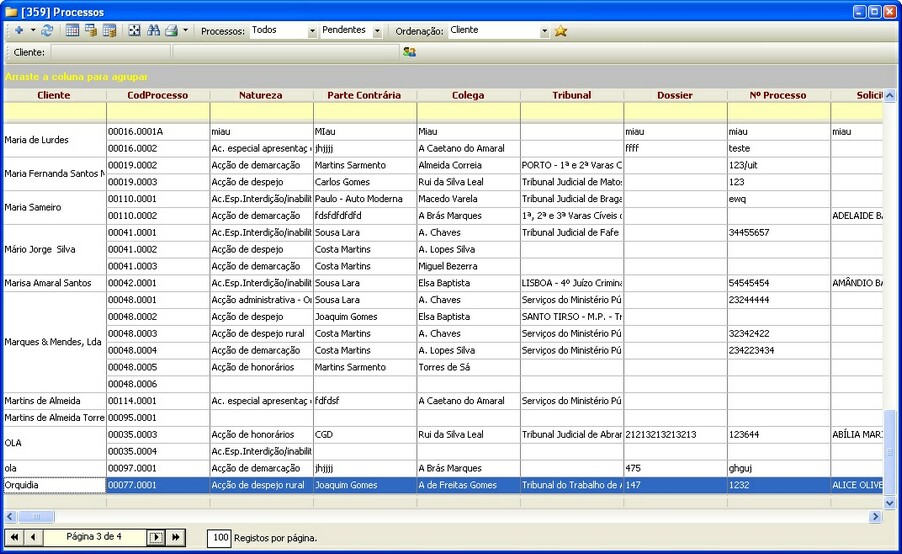Screen dimensions: 902x554
Task: Go to the last page button
Action: pos(175,537)
